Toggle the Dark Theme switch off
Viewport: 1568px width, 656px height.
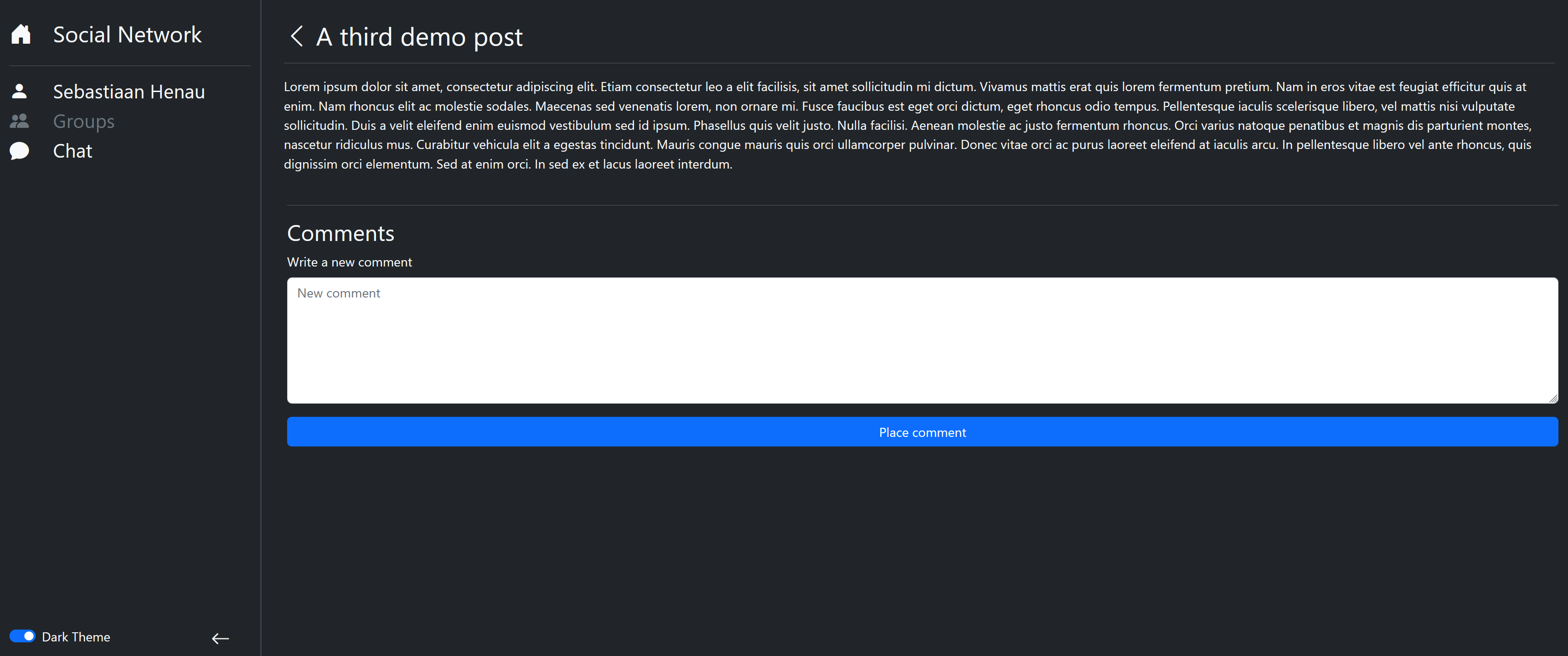22,636
